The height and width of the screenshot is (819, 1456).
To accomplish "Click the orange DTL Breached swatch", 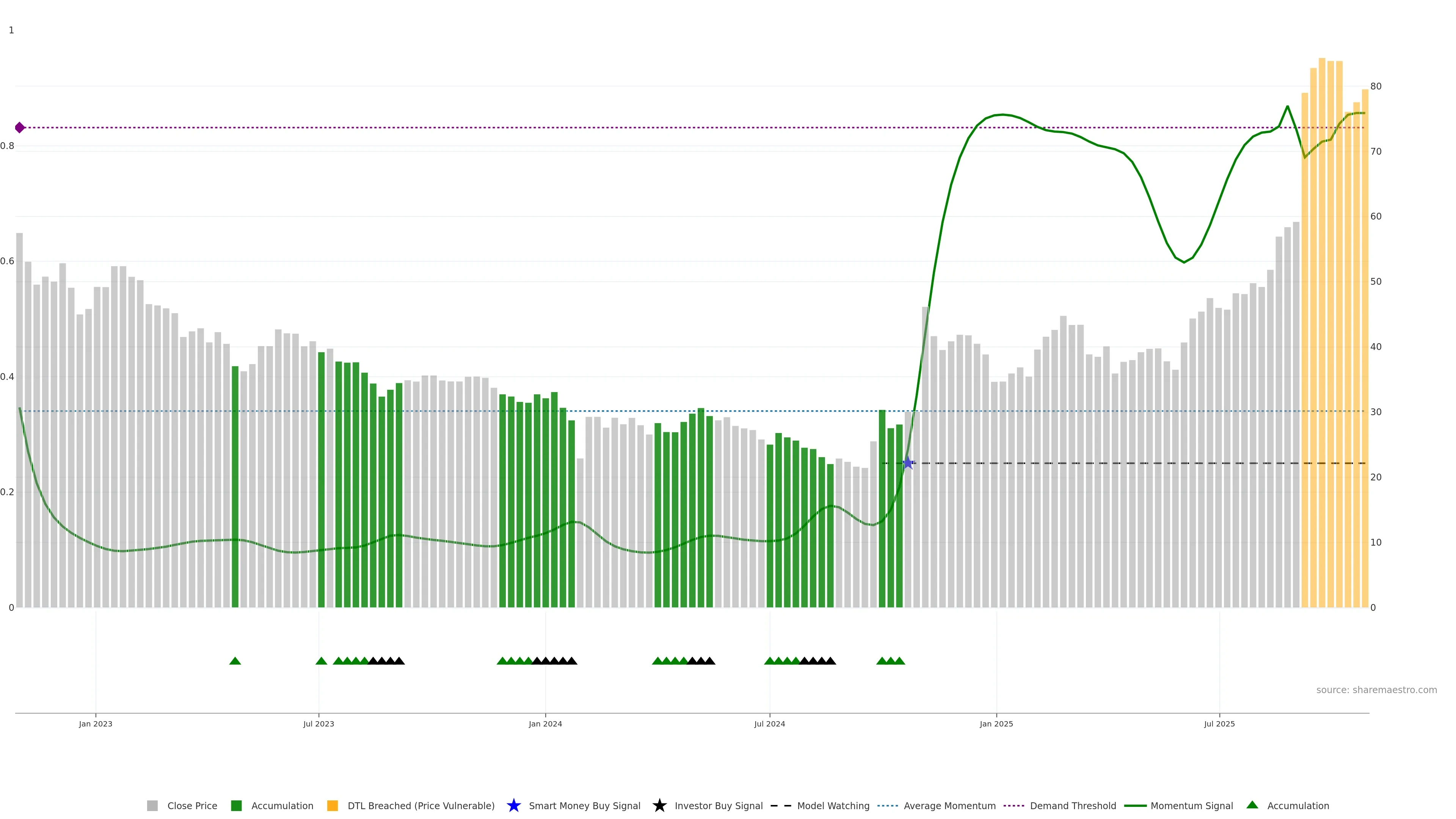I will (333, 805).
